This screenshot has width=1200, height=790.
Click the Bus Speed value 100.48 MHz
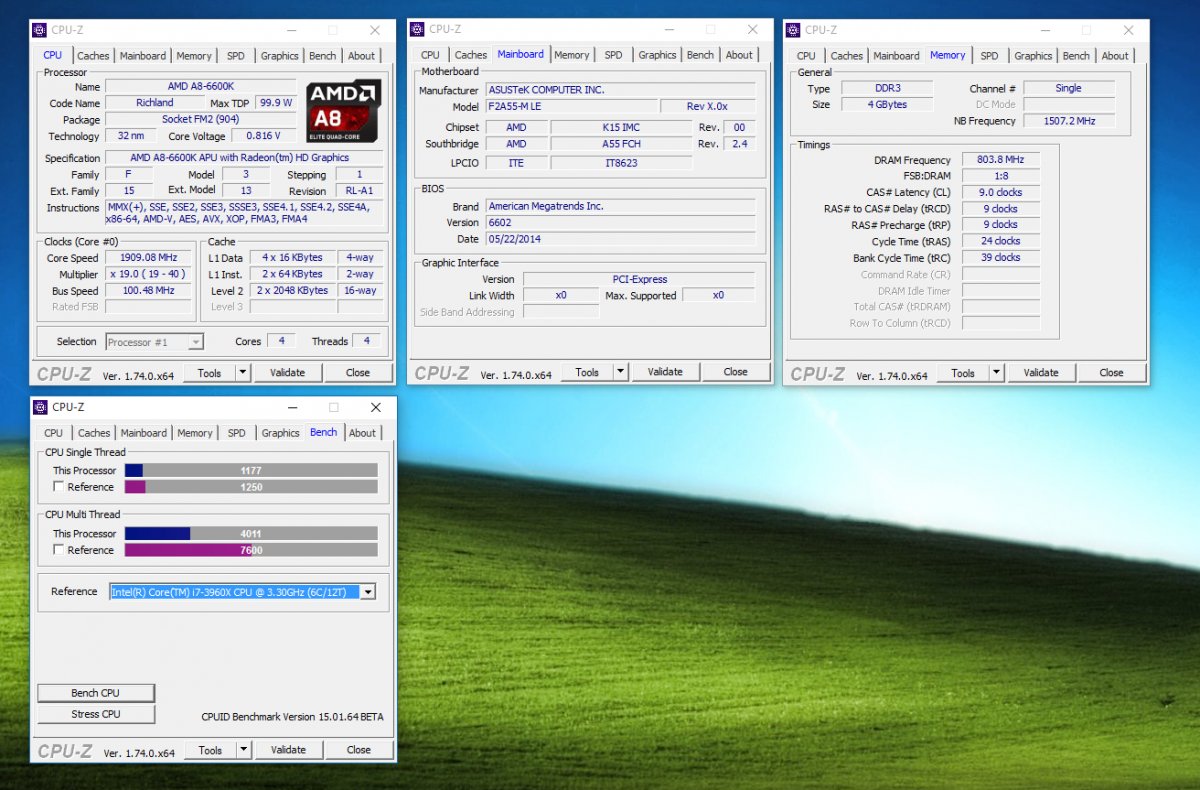click(x=150, y=290)
